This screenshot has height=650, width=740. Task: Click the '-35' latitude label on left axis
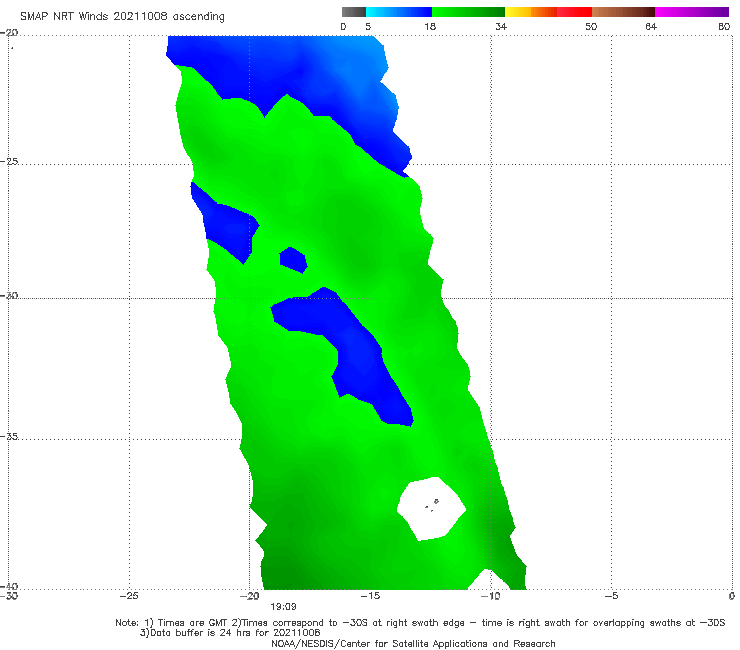coord(9,436)
